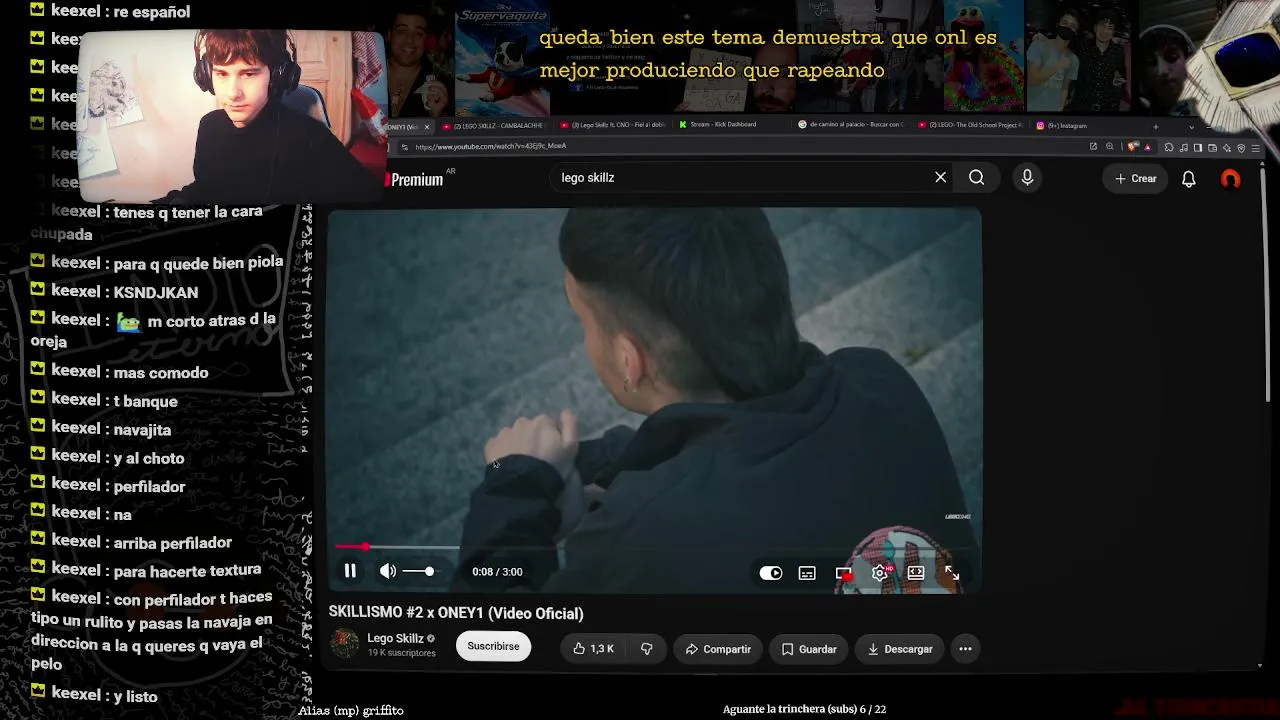Click the '19 K suscriptores' text
The image size is (1280, 720).
click(x=401, y=653)
